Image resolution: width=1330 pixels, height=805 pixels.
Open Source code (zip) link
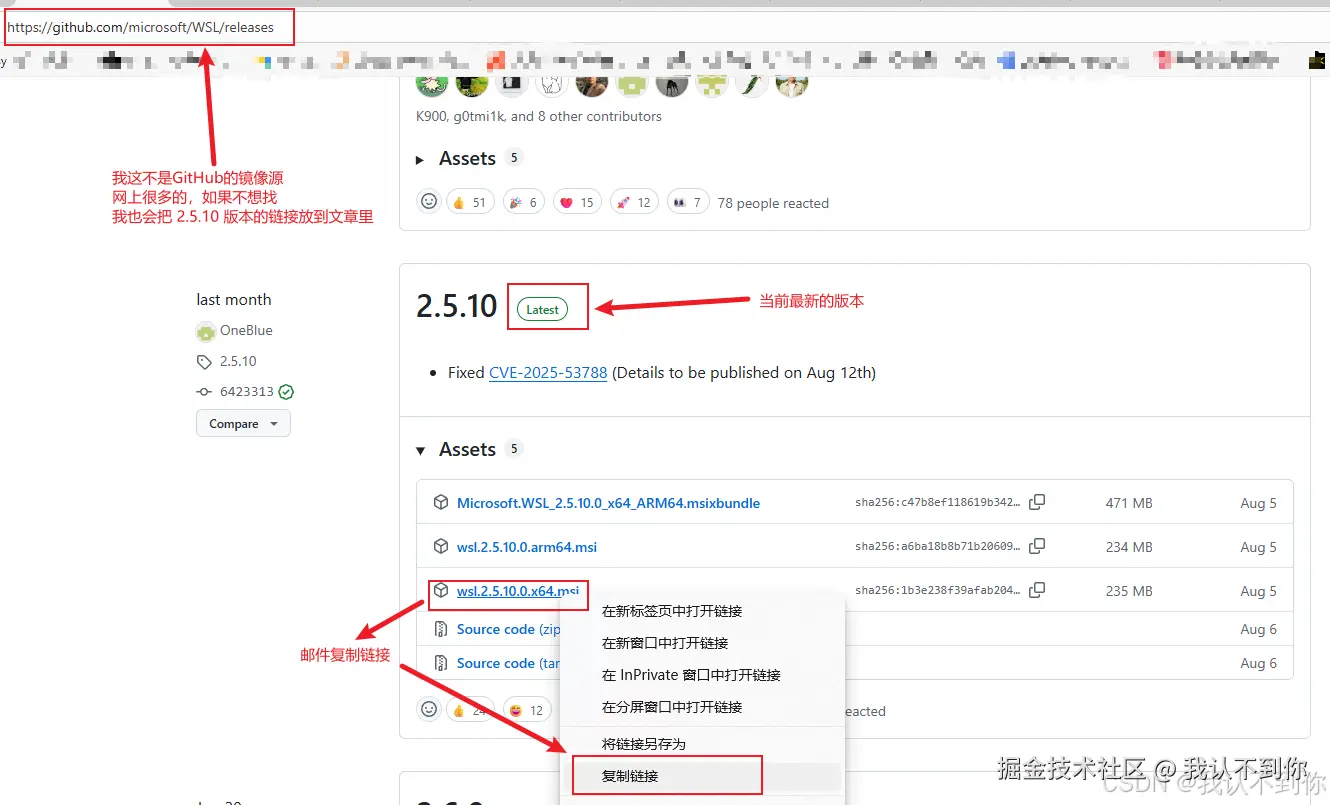pos(509,629)
